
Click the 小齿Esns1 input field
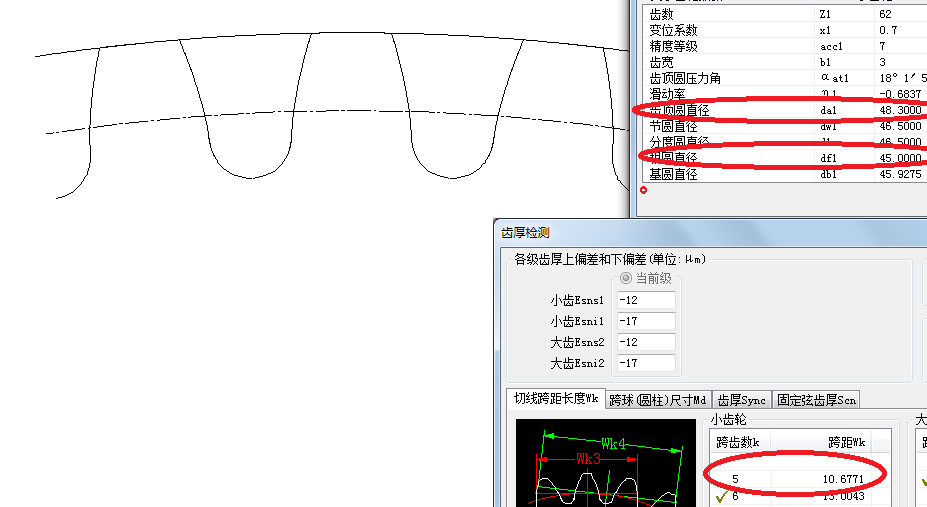tap(646, 300)
